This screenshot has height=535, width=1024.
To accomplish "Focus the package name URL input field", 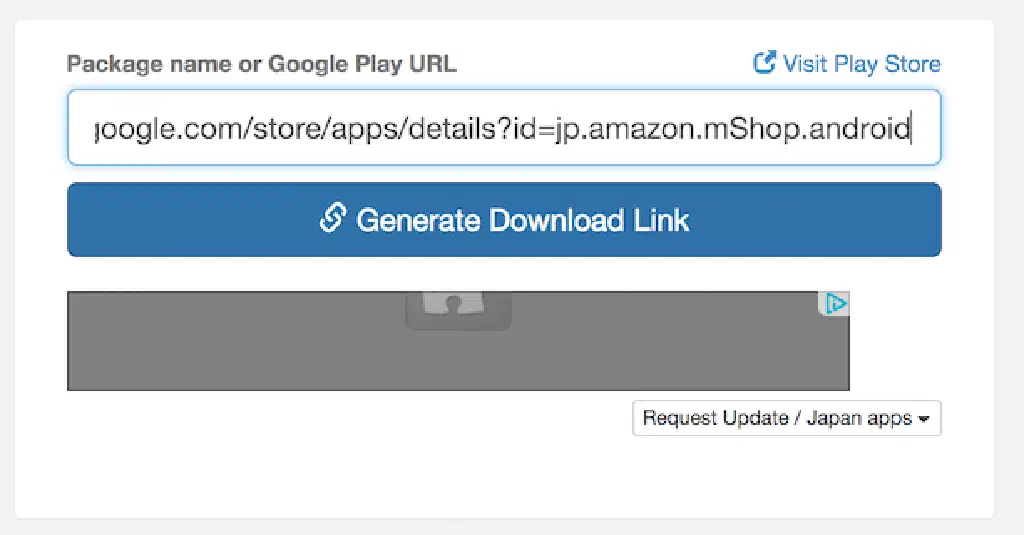I will pos(503,128).
